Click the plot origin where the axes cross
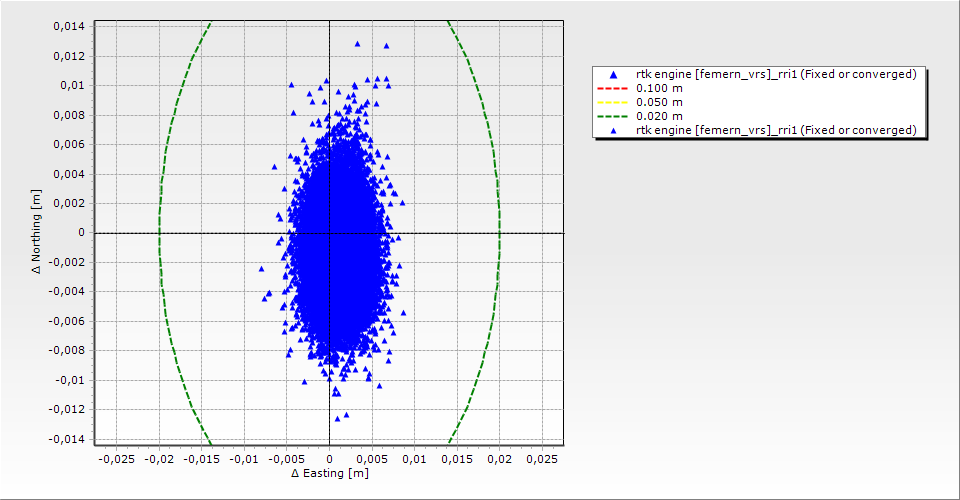Screen dimensions: 960x500 [329, 233]
